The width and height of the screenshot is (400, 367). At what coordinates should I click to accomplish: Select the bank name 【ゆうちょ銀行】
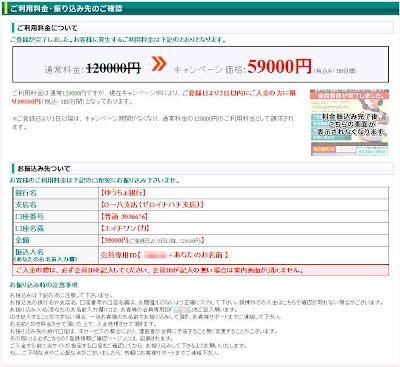[123, 193]
